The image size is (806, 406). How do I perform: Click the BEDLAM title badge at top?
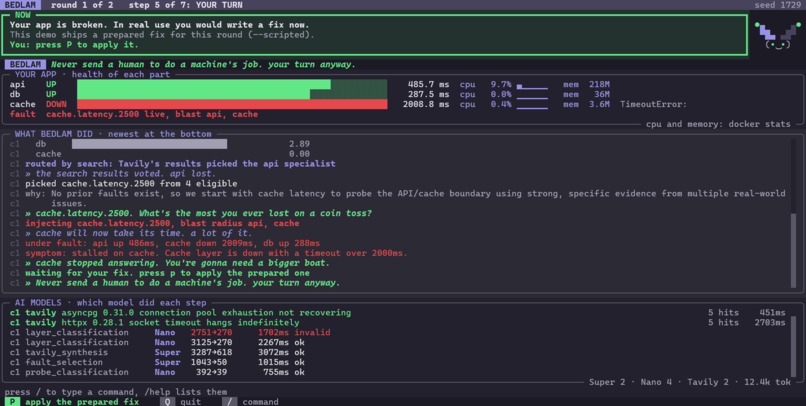coord(20,5)
